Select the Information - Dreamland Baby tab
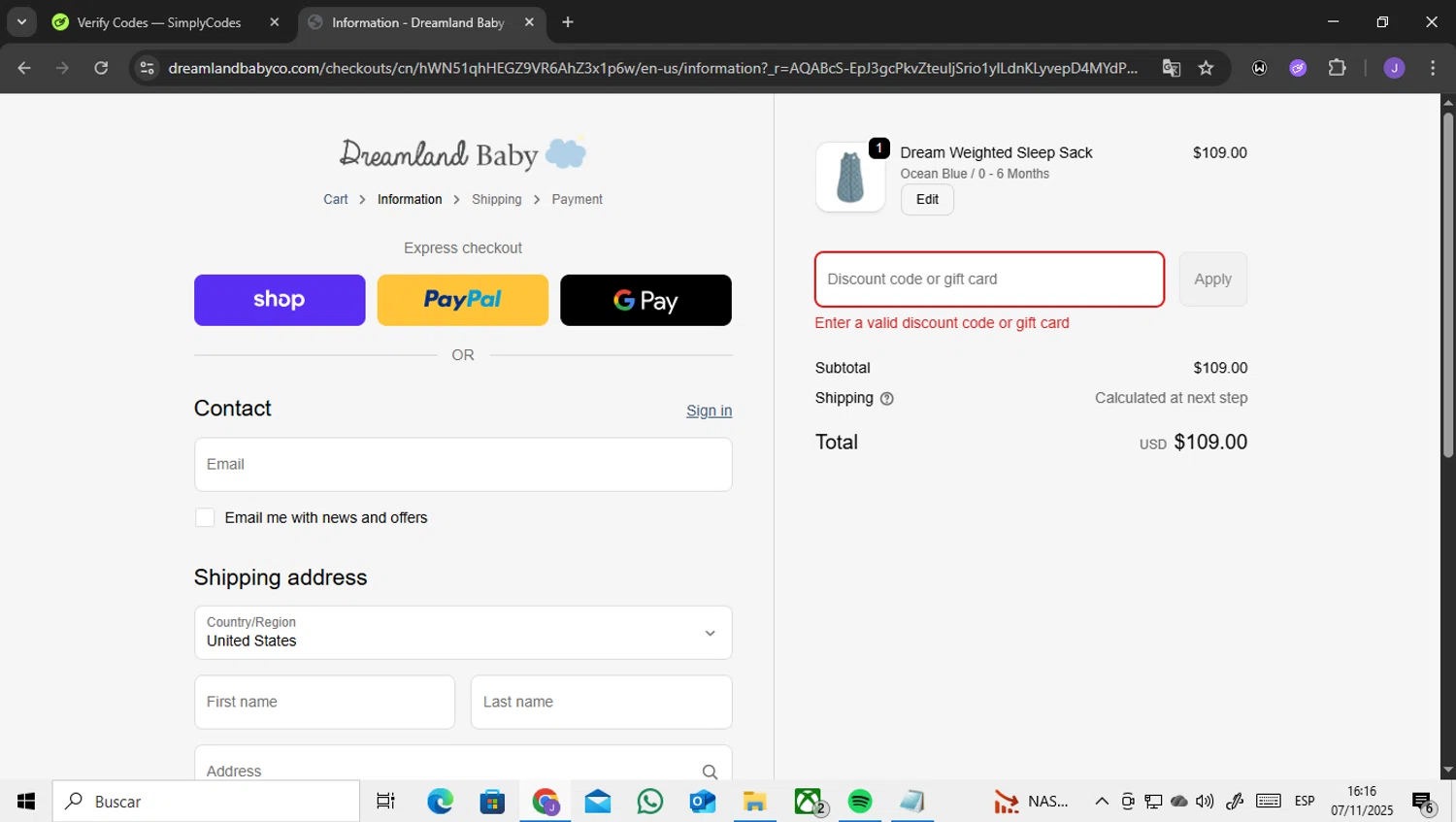Image resolution: width=1456 pixels, height=822 pixels. pos(418,22)
